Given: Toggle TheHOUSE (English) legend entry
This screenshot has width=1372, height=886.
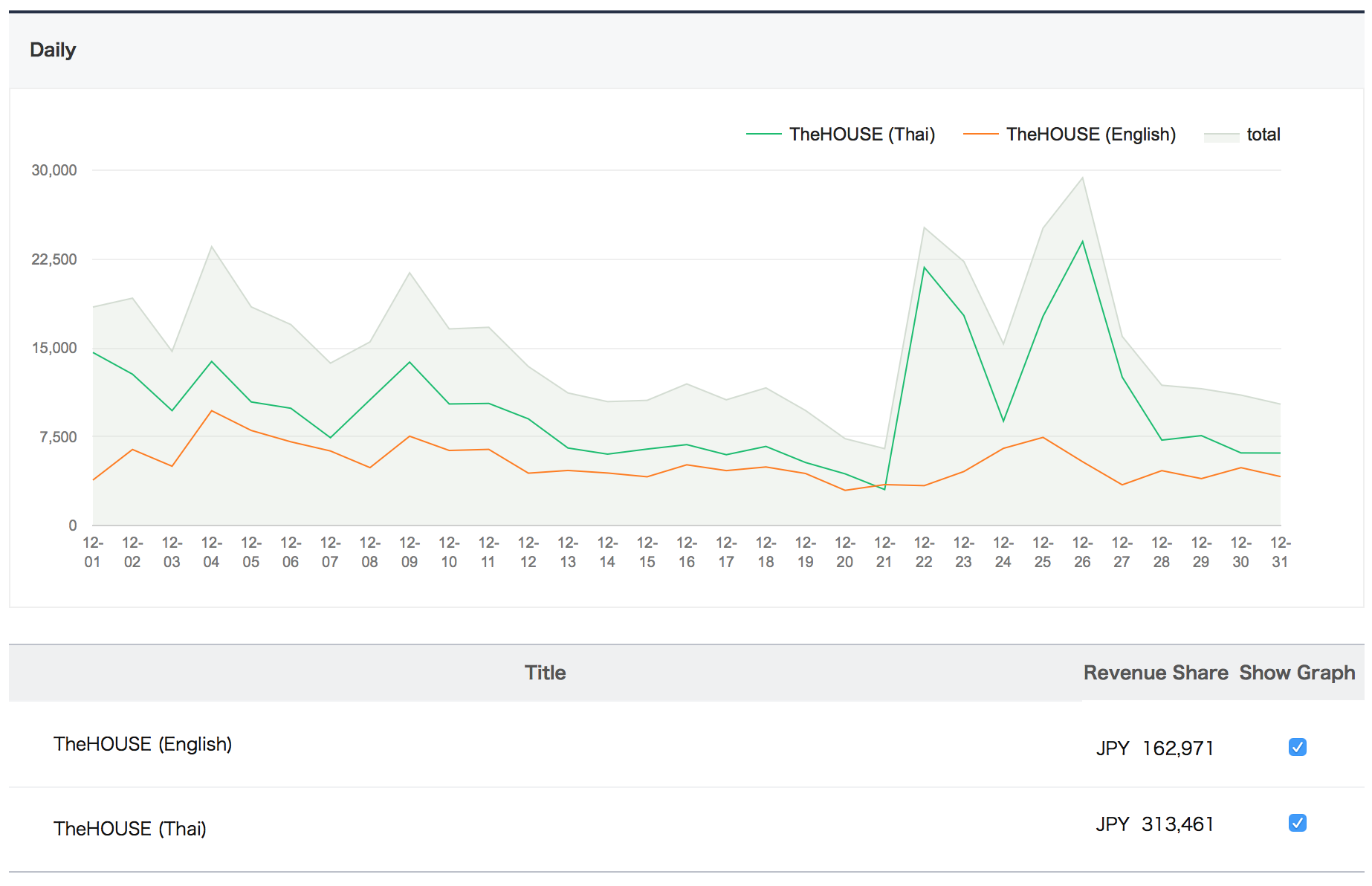Looking at the screenshot, I should (1070, 135).
